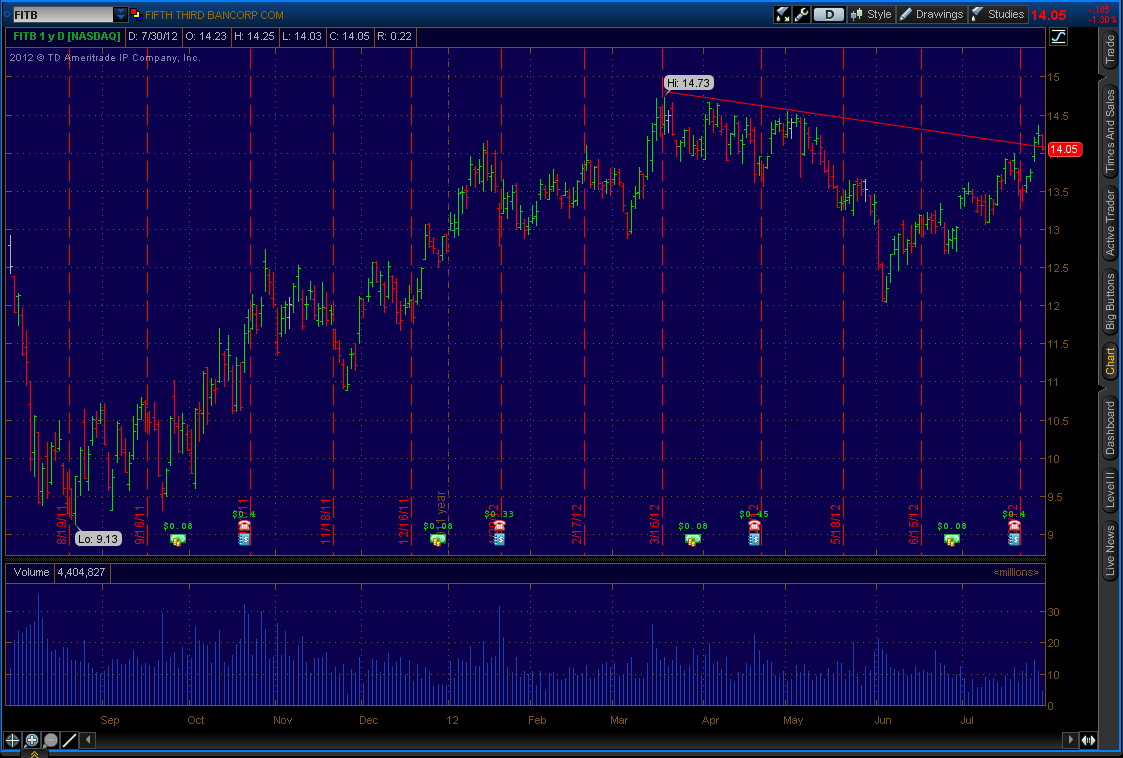Switch to the Trade side tab

coord(1109,50)
